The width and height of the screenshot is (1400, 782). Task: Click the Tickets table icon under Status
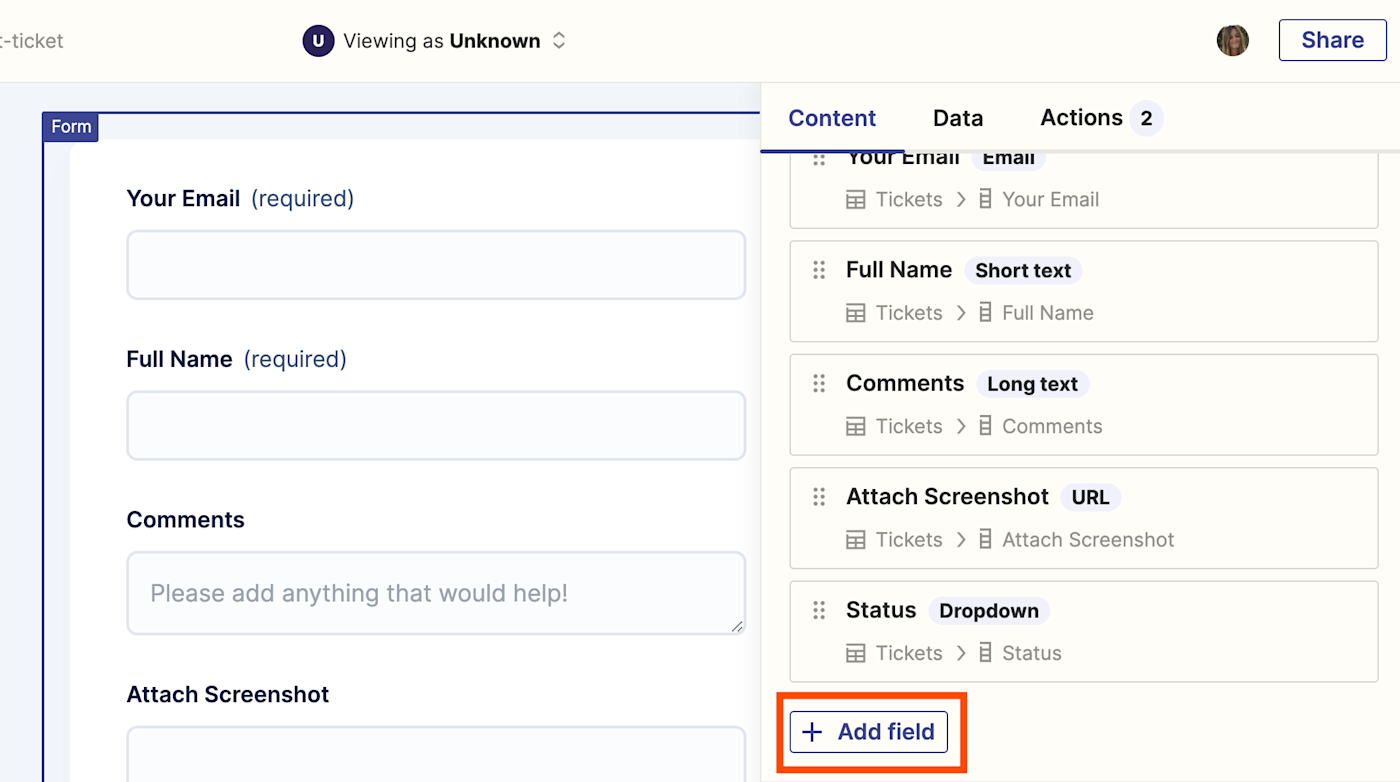pyautogui.click(x=856, y=654)
